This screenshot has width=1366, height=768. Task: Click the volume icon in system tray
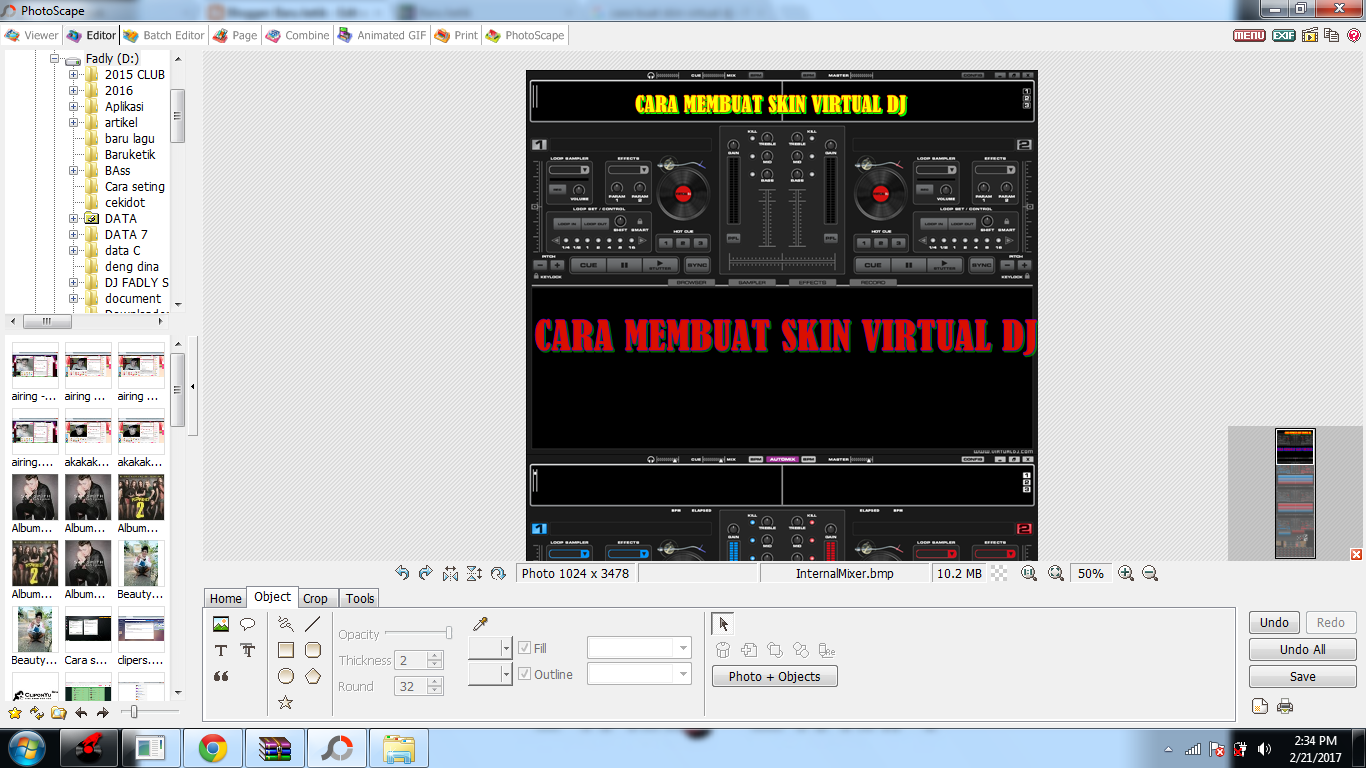(x=1264, y=748)
